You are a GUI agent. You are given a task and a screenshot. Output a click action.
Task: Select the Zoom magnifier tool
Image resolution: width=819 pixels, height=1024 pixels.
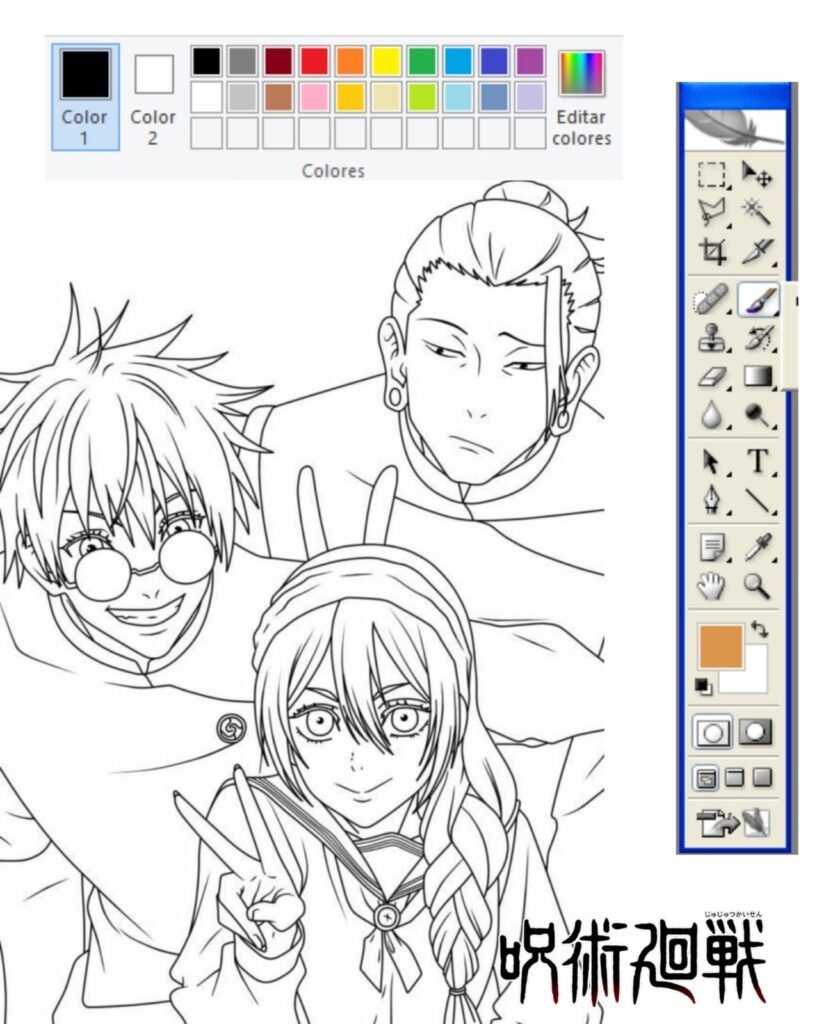[x=758, y=586]
